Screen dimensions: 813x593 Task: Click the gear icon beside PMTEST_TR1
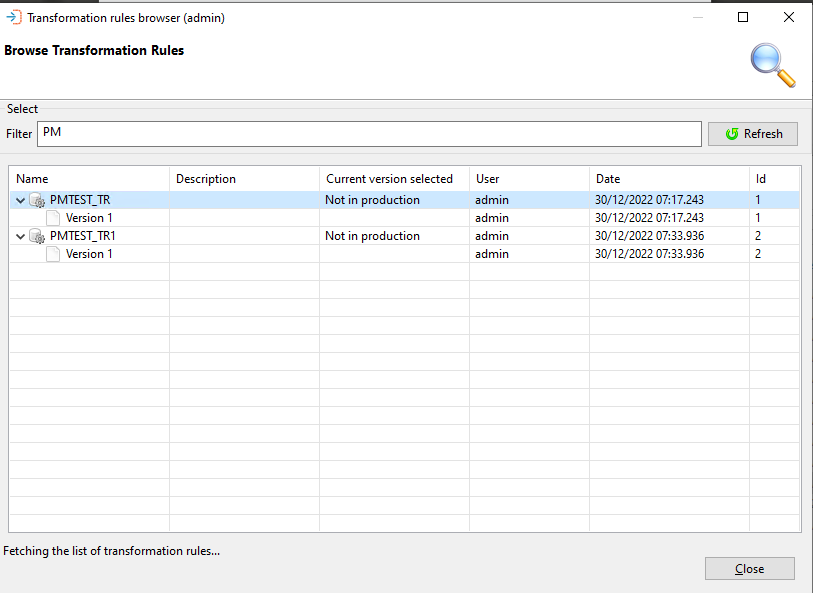point(37,236)
